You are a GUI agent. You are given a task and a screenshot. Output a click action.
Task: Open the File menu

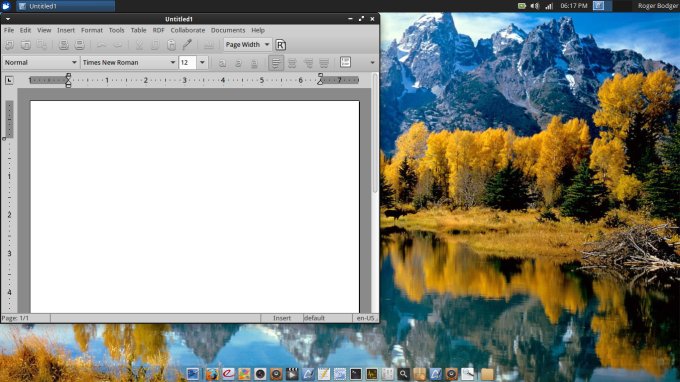pyautogui.click(x=9, y=30)
